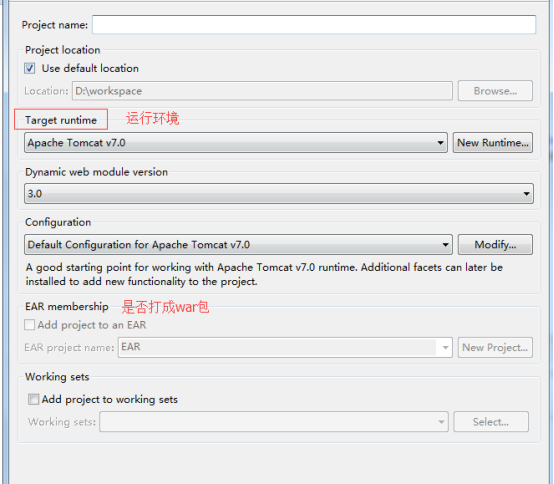Click the configuration description text
554x484 pixels.
click(264, 275)
